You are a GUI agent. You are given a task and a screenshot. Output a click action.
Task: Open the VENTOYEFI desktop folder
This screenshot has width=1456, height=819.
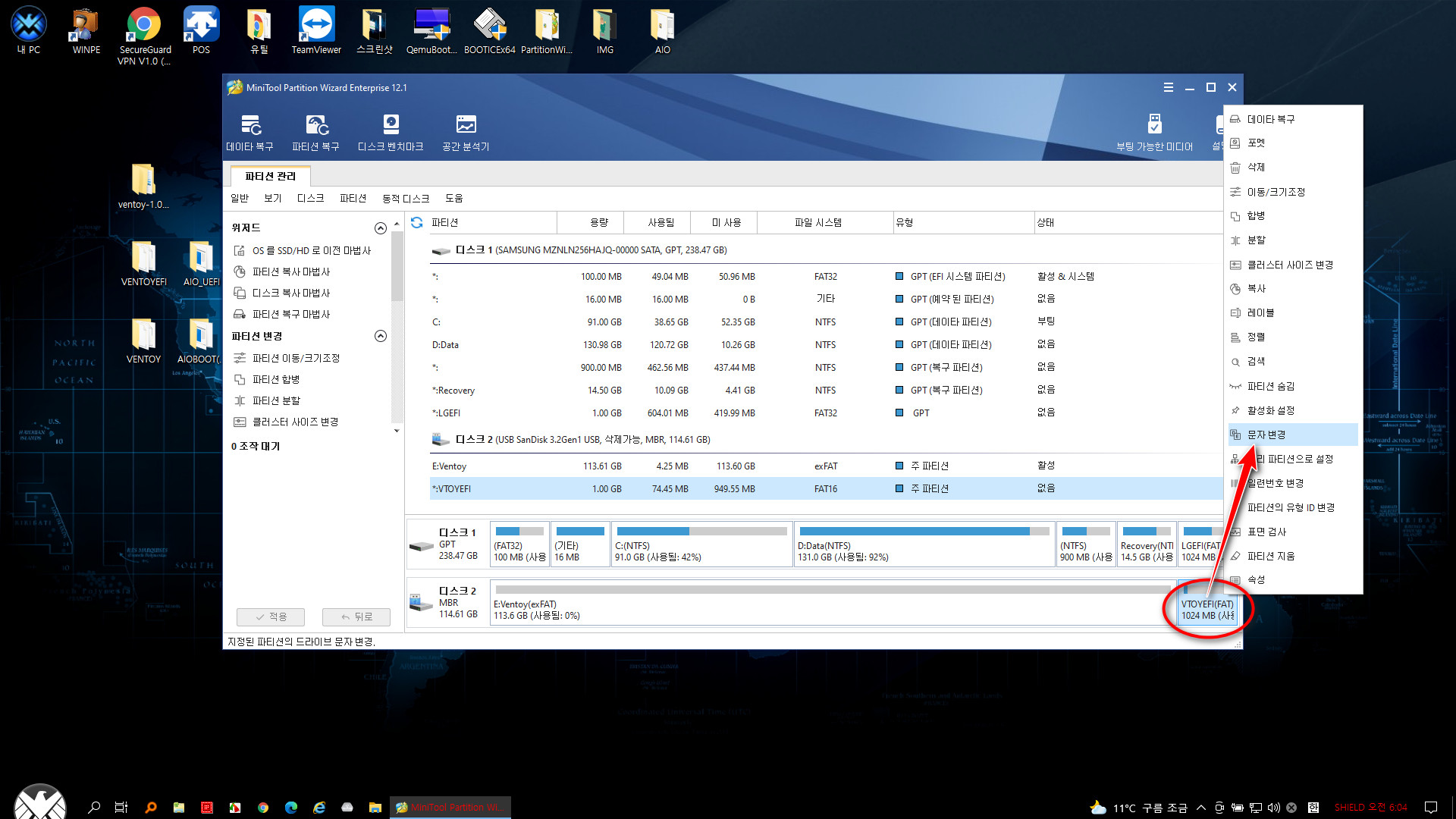[143, 262]
